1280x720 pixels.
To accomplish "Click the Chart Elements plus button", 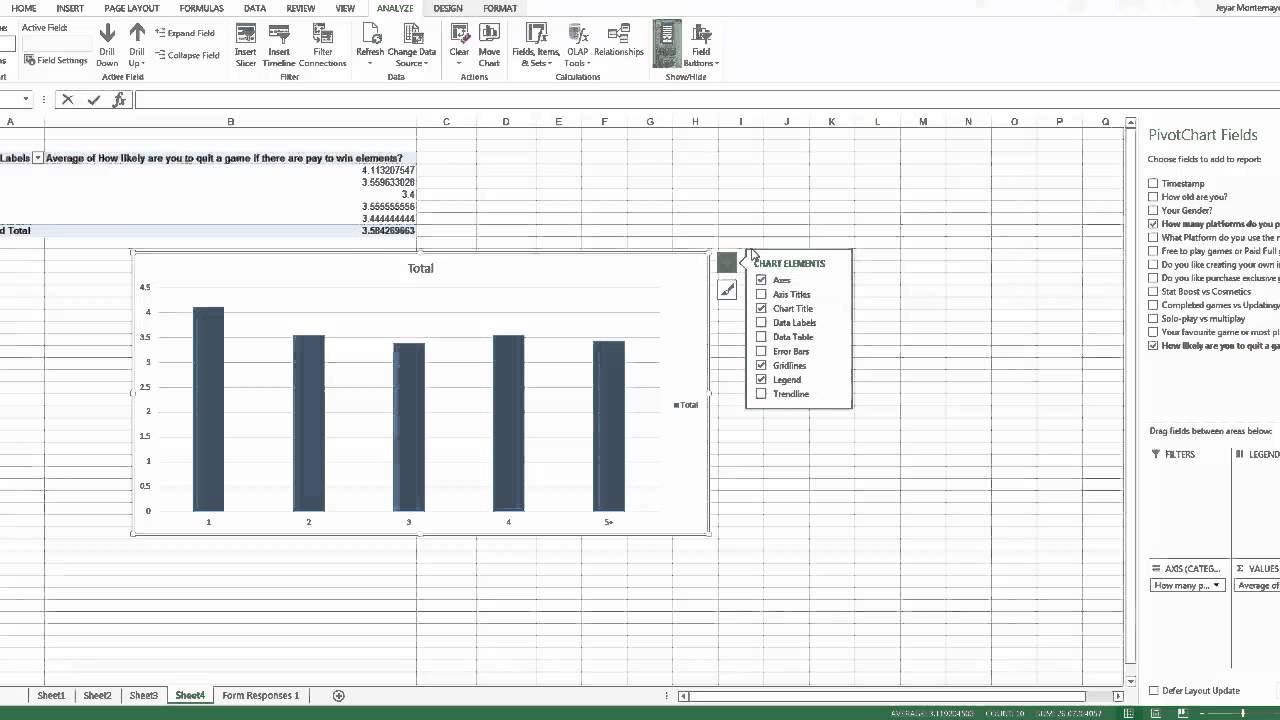I will (727, 262).
